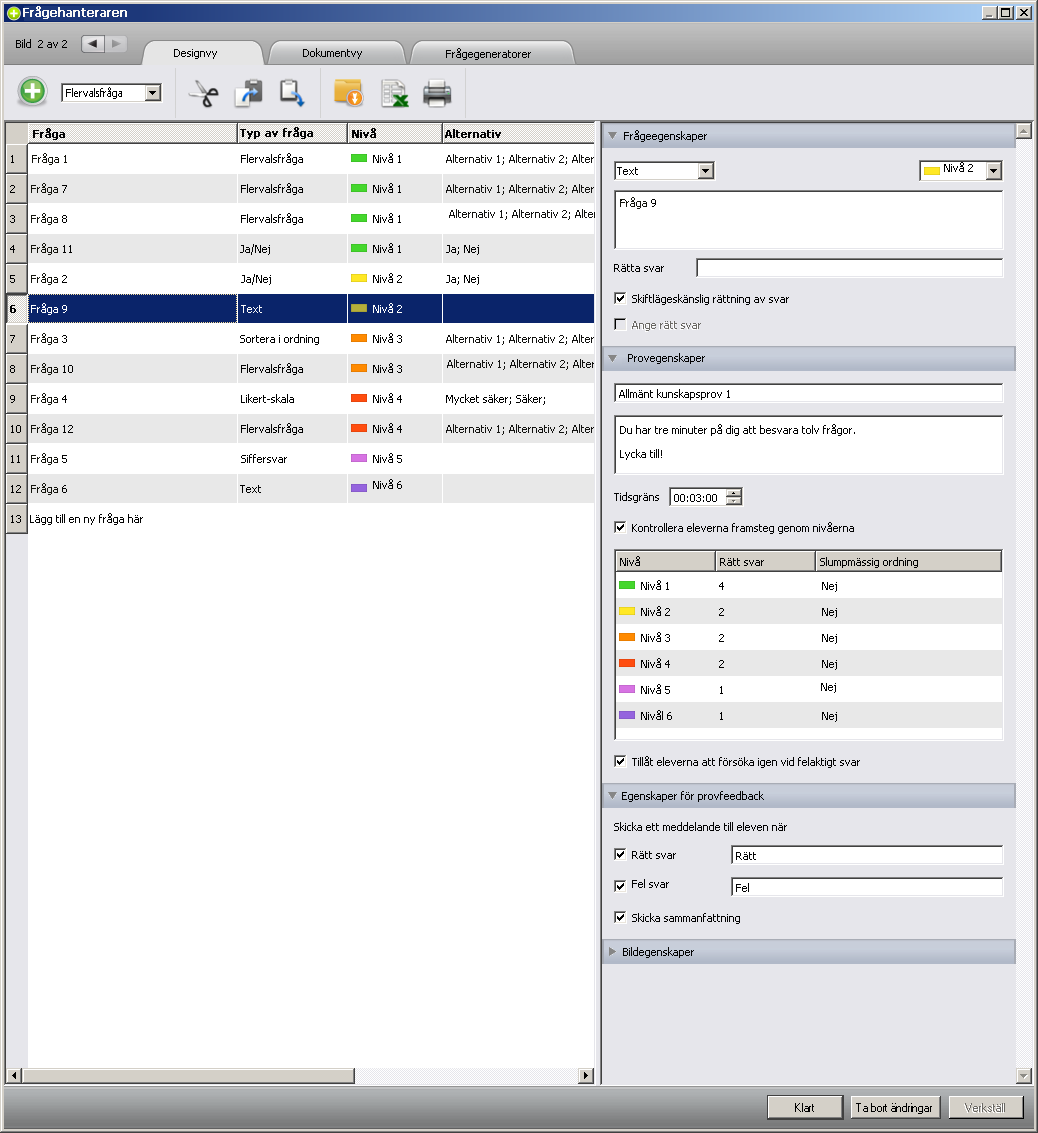This screenshot has width=1038, height=1133.
Task: Click the test instructions text box
Action: (x=808, y=444)
